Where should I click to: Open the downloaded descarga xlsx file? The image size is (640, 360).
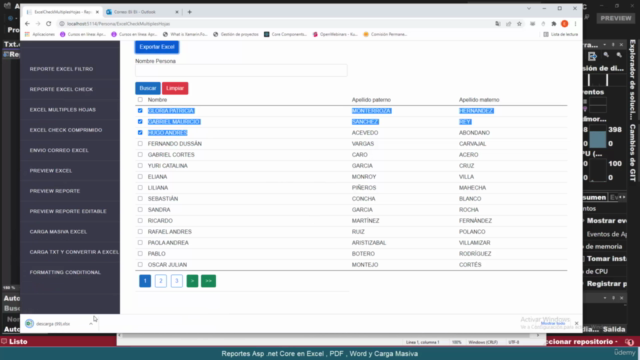click(52, 324)
